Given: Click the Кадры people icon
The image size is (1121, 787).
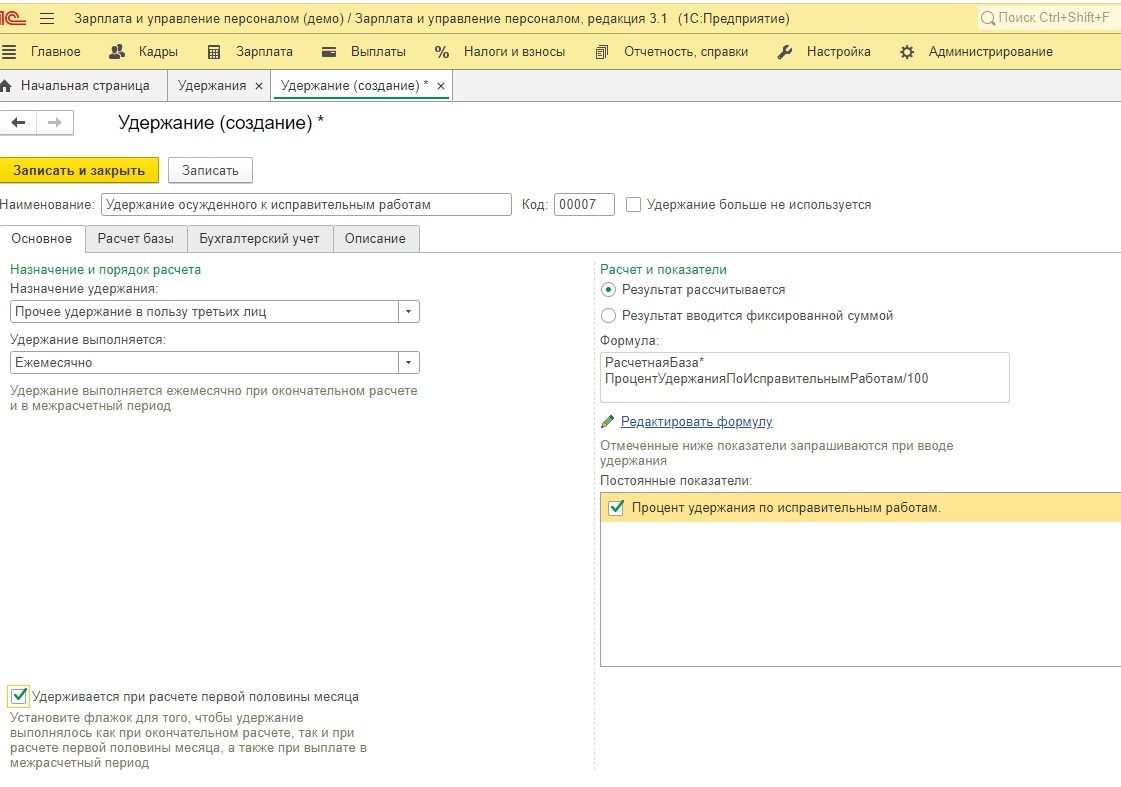Looking at the screenshot, I should 117,51.
